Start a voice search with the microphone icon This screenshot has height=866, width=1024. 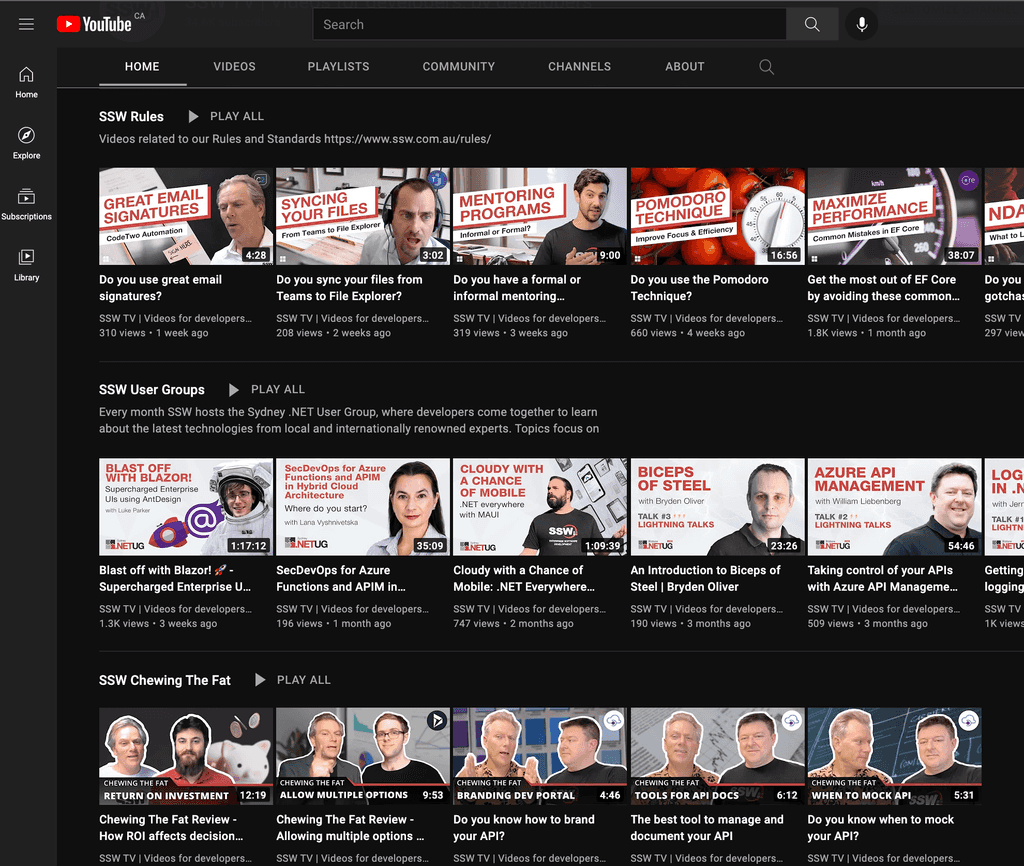pos(861,24)
